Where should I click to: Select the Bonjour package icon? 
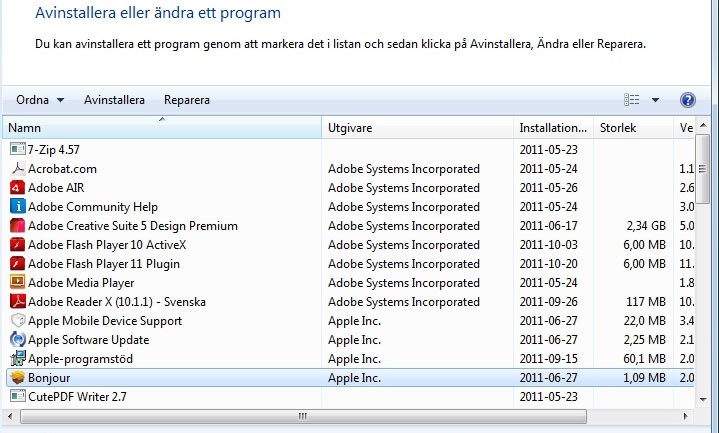click(17, 378)
